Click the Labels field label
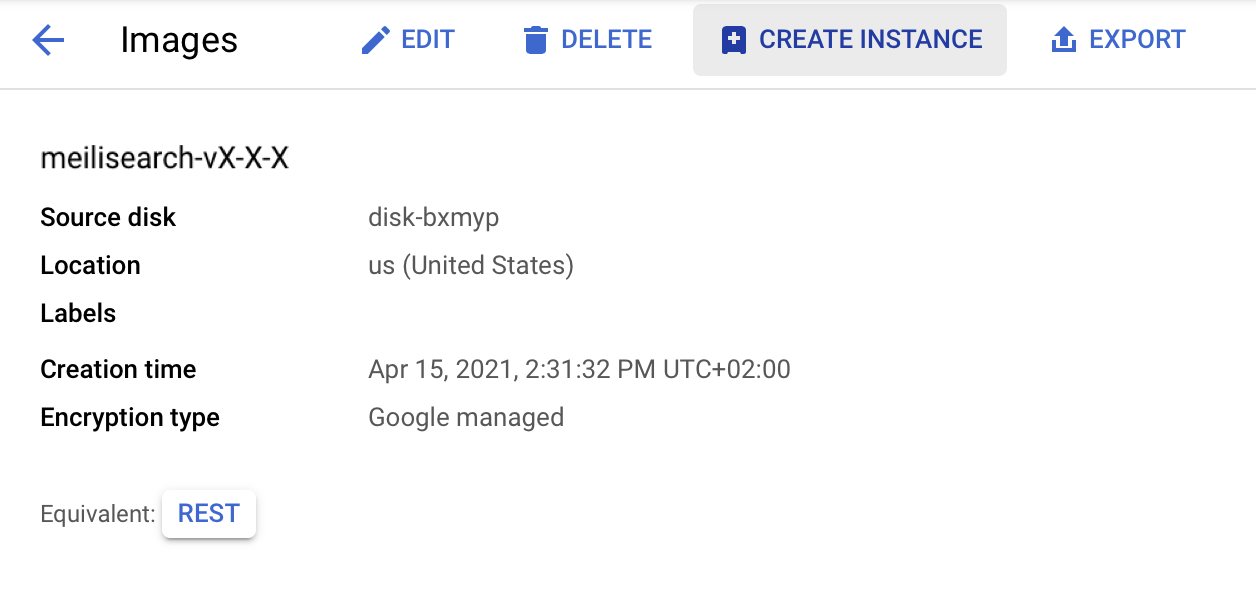The height and width of the screenshot is (594, 1256). tap(78, 313)
